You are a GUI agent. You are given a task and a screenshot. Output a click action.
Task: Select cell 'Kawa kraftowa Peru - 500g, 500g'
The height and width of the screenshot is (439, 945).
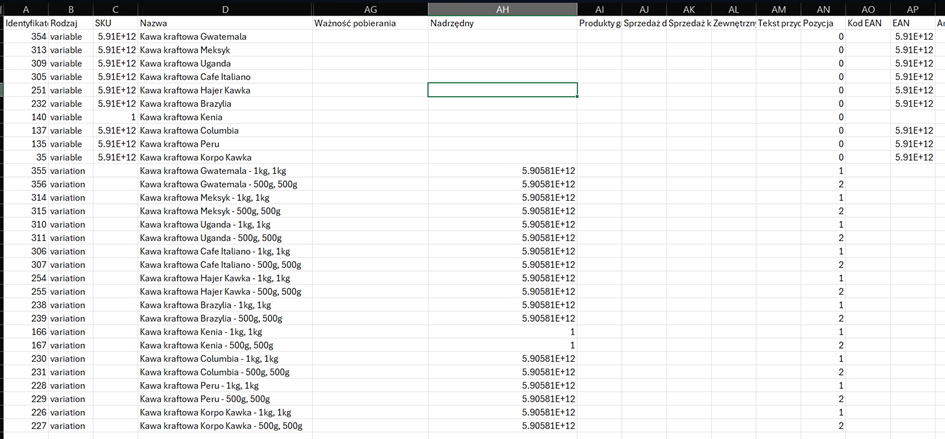(x=225, y=399)
